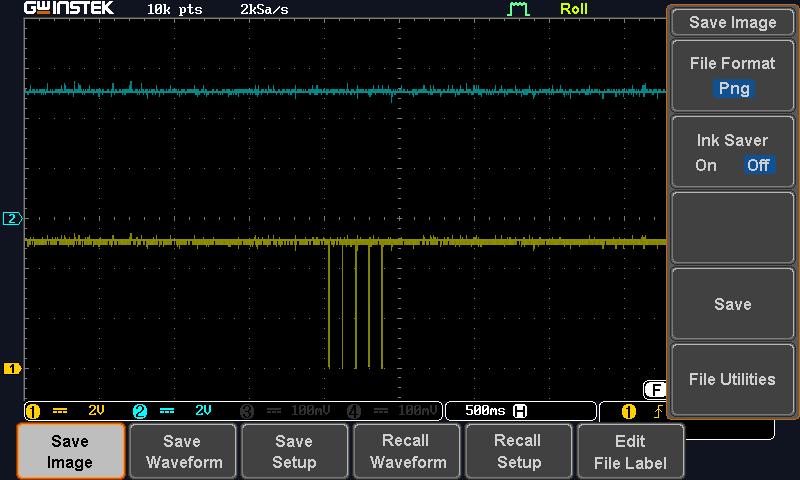Turn Ink Saver On
The width and height of the screenshot is (800, 480).
point(706,165)
